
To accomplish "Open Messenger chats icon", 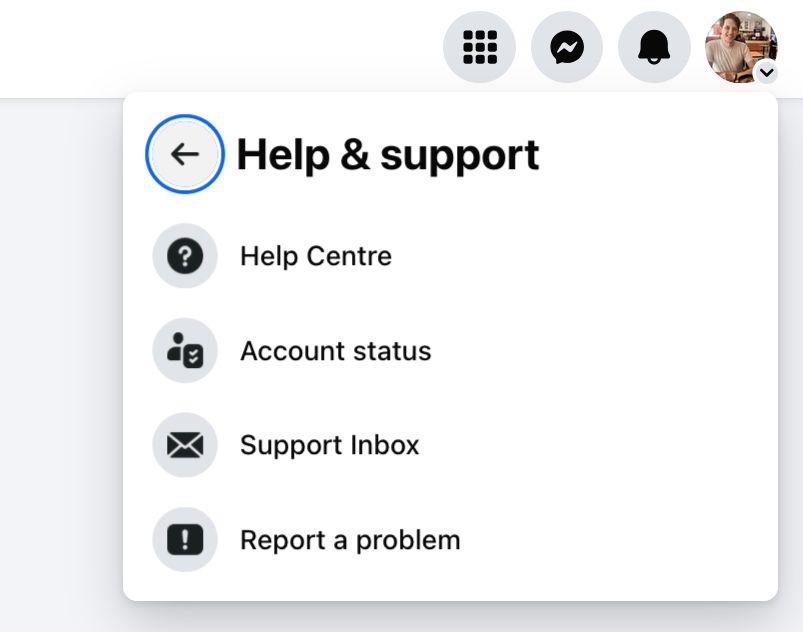I will [x=567, y=47].
